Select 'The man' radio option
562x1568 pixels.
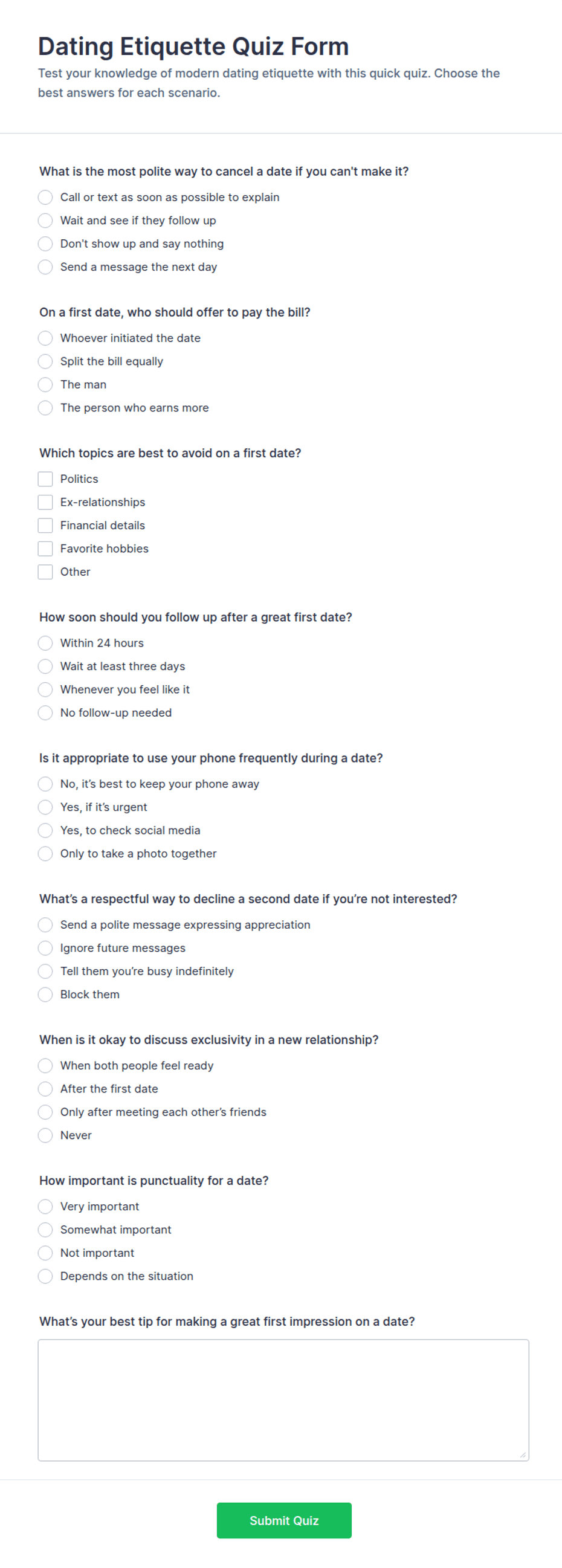click(x=45, y=385)
